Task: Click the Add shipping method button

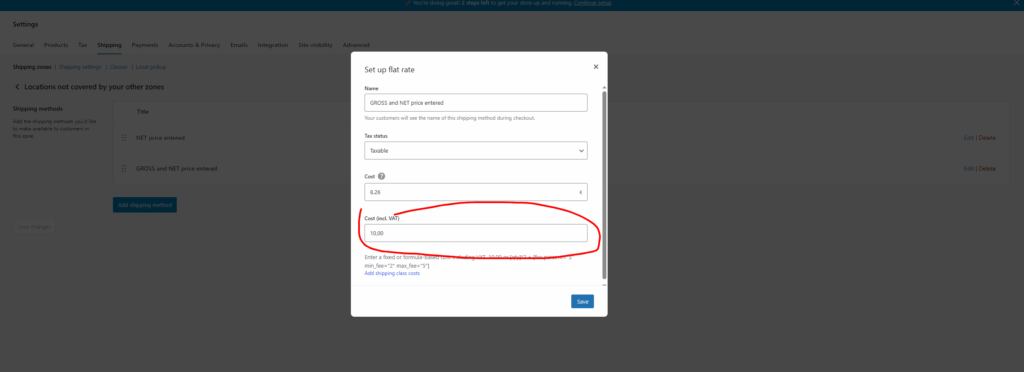Action: click(144, 205)
